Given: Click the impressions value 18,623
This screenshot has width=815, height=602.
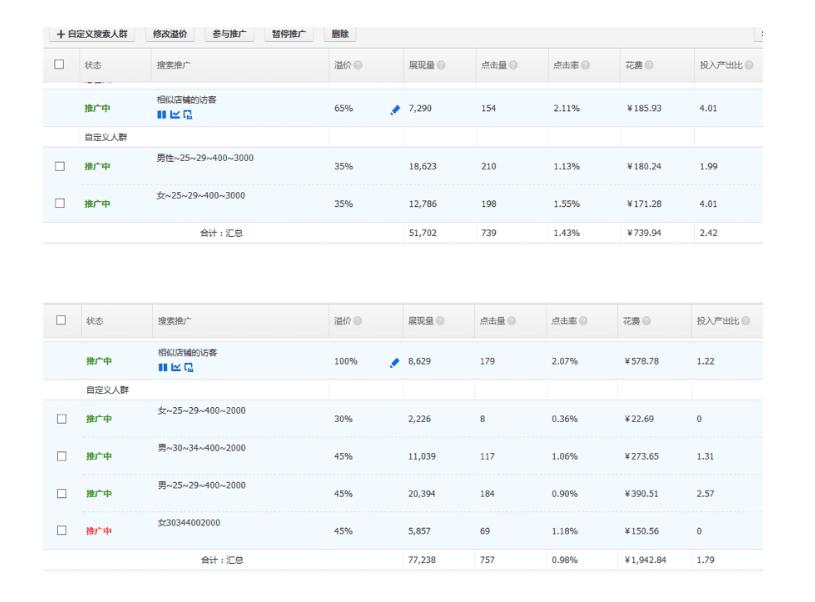Looking at the screenshot, I should (423, 166).
